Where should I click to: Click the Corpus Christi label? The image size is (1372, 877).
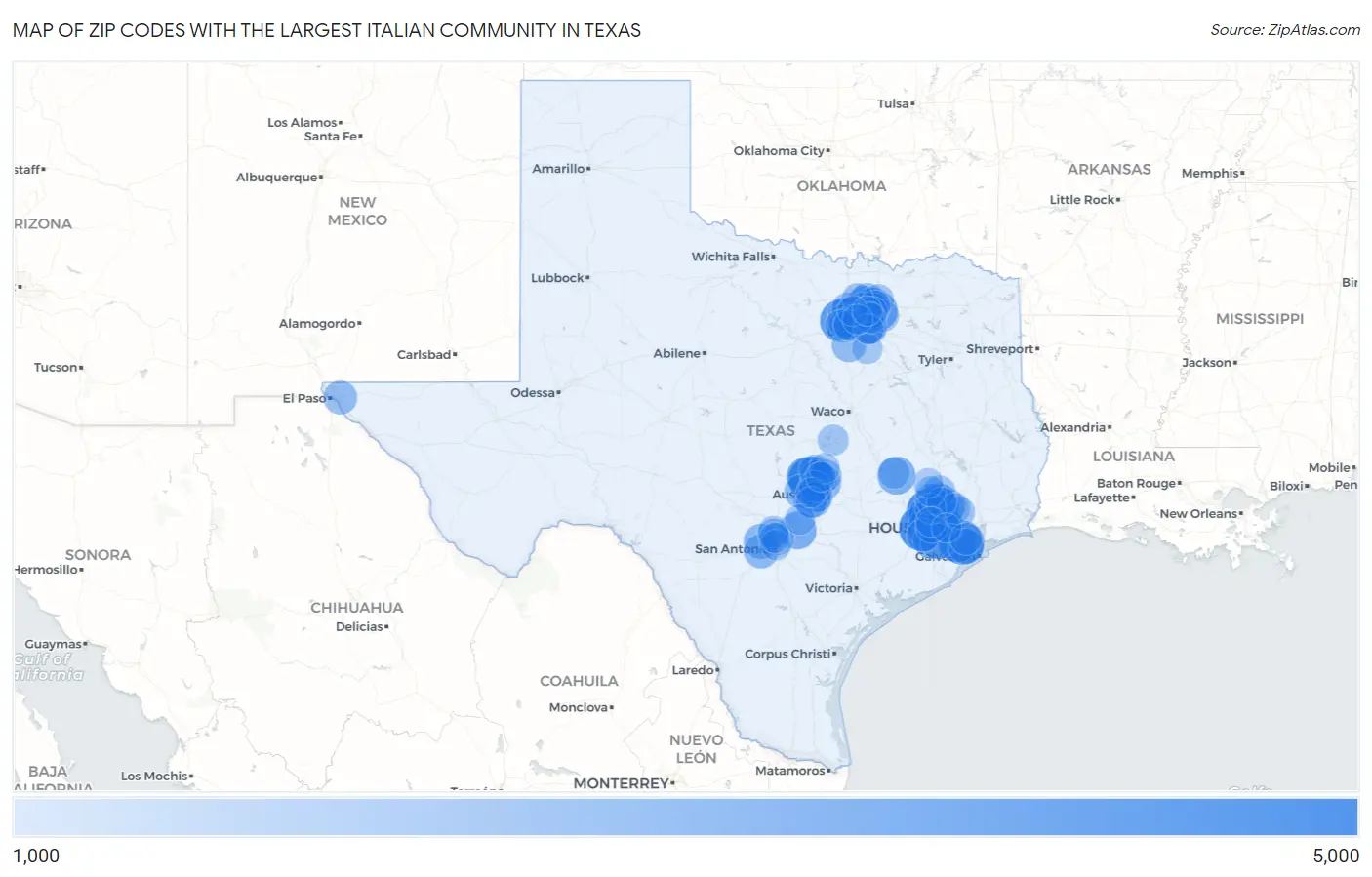click(x=788, y=654)
